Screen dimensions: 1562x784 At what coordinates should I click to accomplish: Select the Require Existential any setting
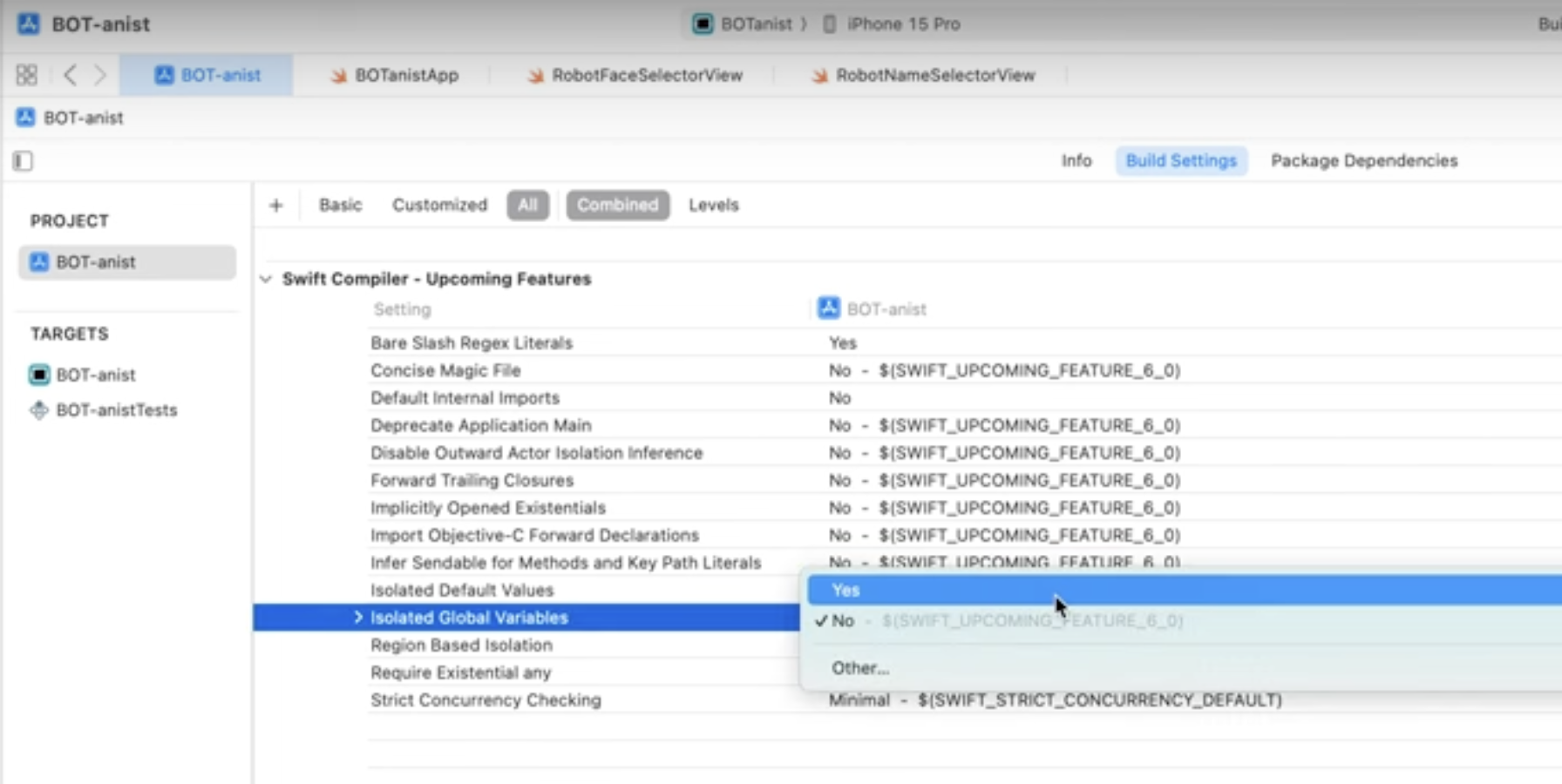[460, 672]
